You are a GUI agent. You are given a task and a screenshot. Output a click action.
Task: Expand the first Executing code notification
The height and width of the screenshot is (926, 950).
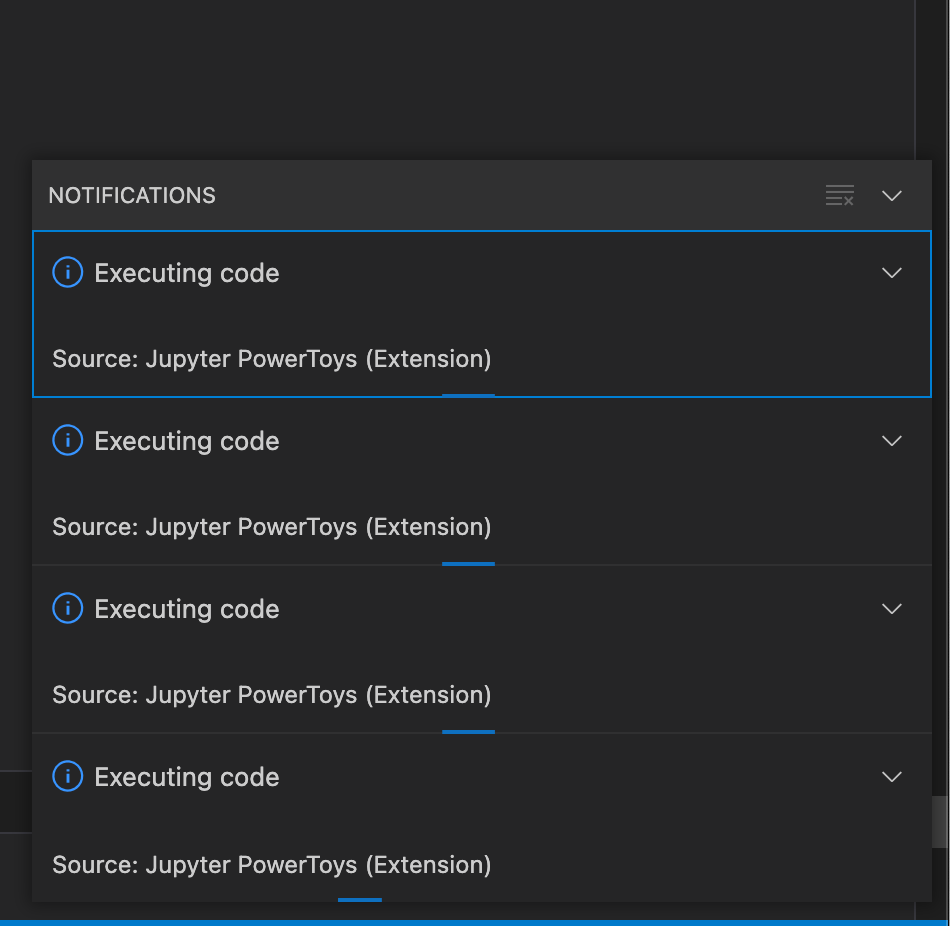pos(891,272)
